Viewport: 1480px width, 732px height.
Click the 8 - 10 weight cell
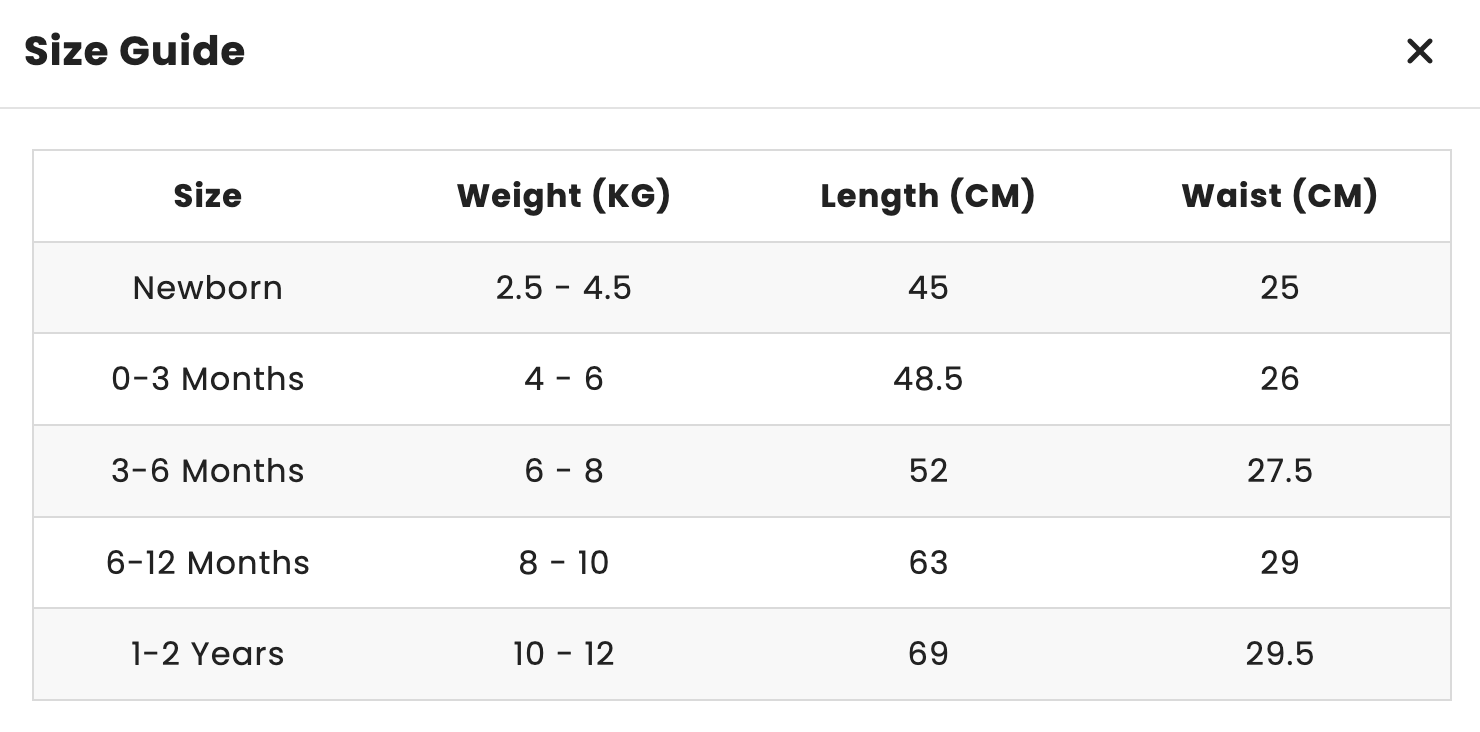[x=563, y=563]
